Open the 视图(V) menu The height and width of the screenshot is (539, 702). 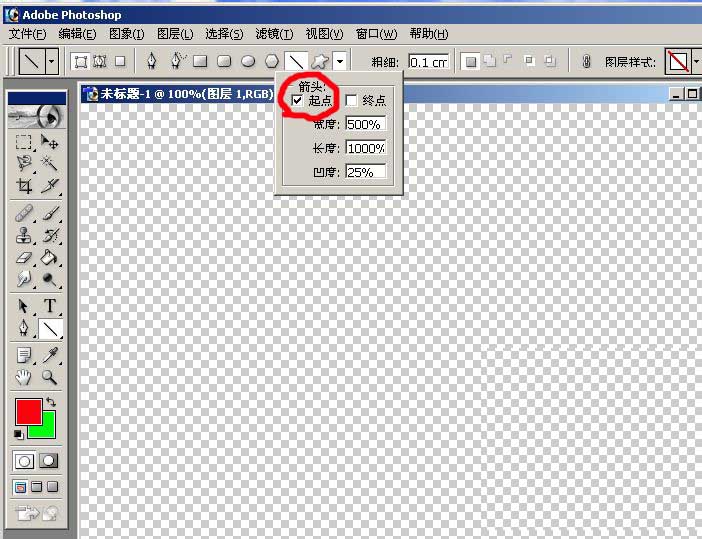pyautogui.click(x=324, y=34)
